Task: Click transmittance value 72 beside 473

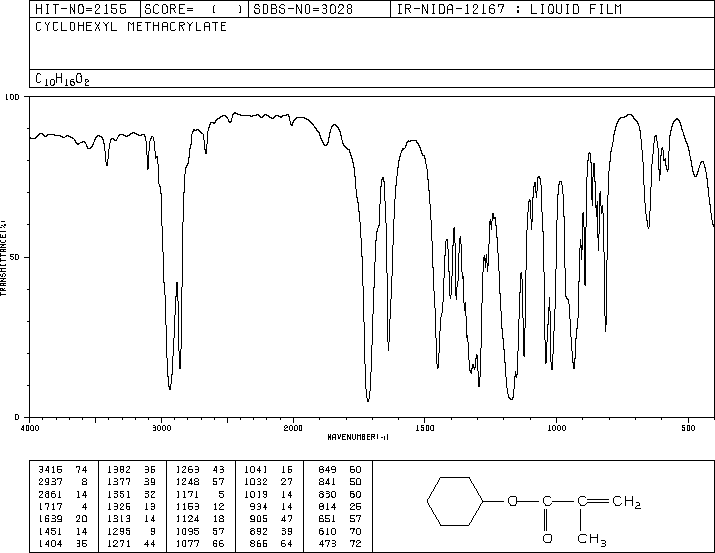Action: [355, 543]
